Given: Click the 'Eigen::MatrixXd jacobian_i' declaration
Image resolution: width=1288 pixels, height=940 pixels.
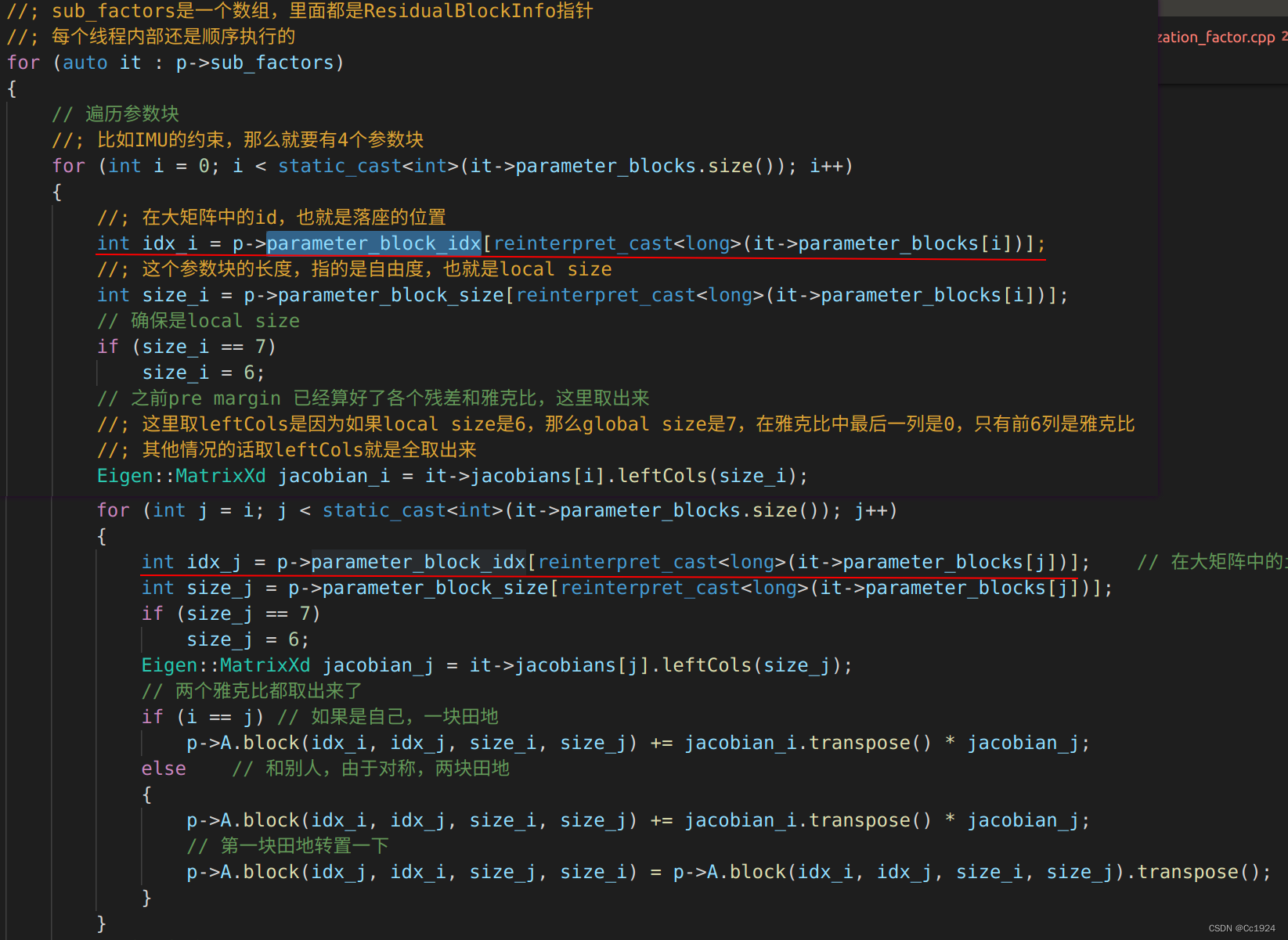Looking at the screenshot, I should point(453,476).
